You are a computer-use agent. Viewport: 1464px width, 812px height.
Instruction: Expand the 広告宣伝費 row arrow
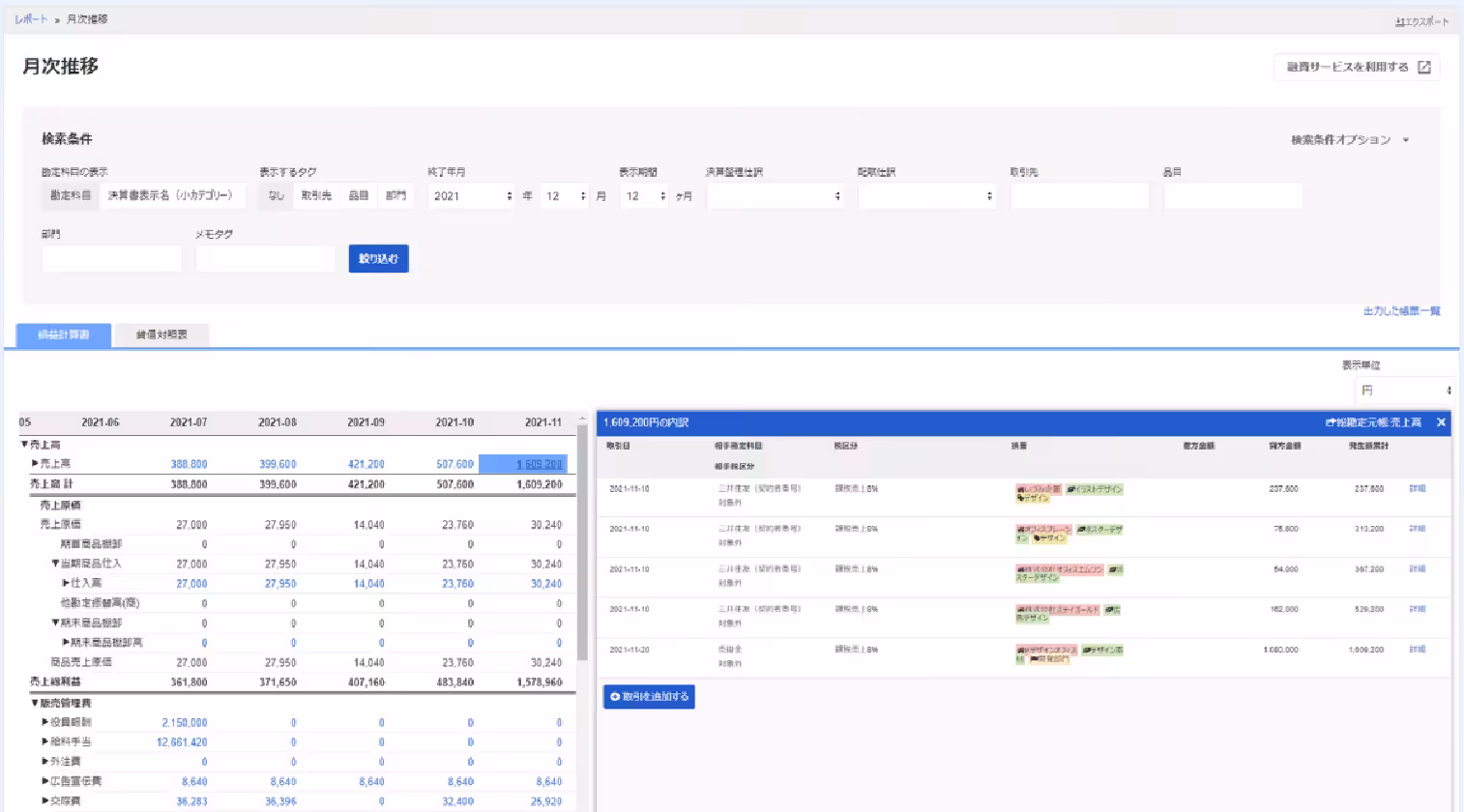pyautogui.click(x=44, y=781)
